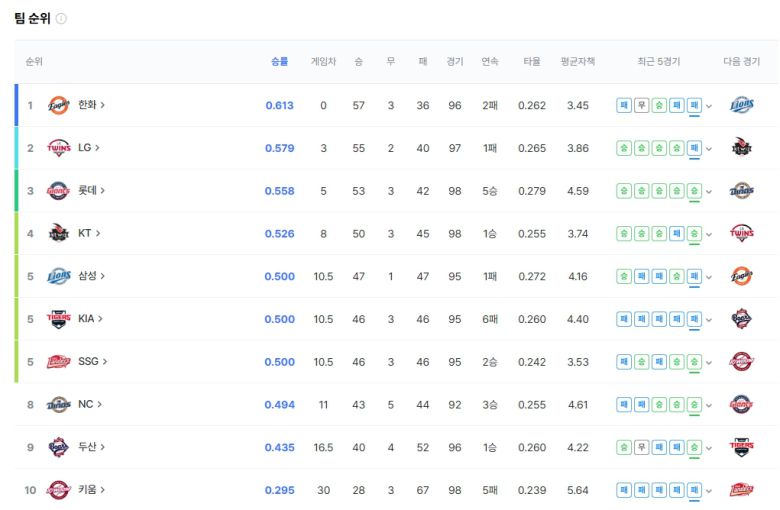
Task: Click the 롯데 Giants logo in third row
Action: point(59,191)
